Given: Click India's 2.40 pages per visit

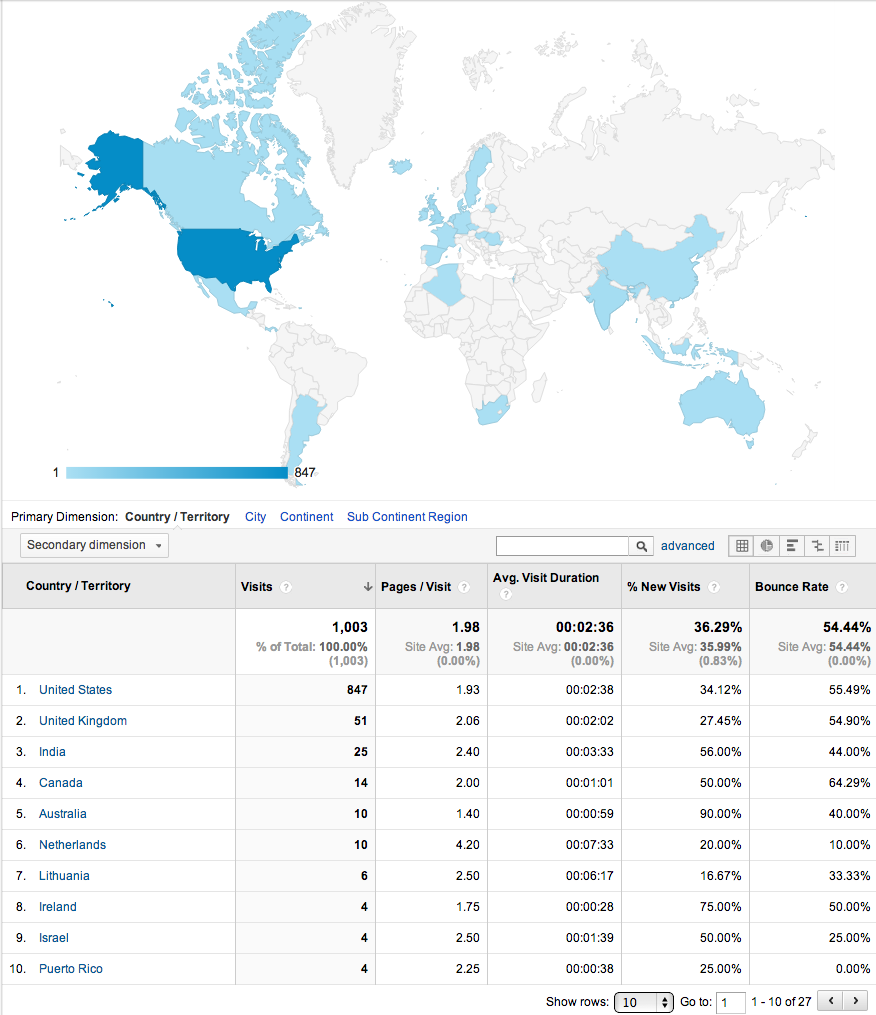Looking at the screenshot, I should pos(467,752).
